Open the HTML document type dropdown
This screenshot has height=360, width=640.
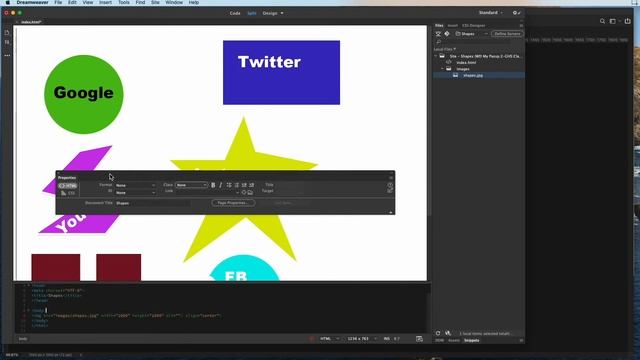329,339
